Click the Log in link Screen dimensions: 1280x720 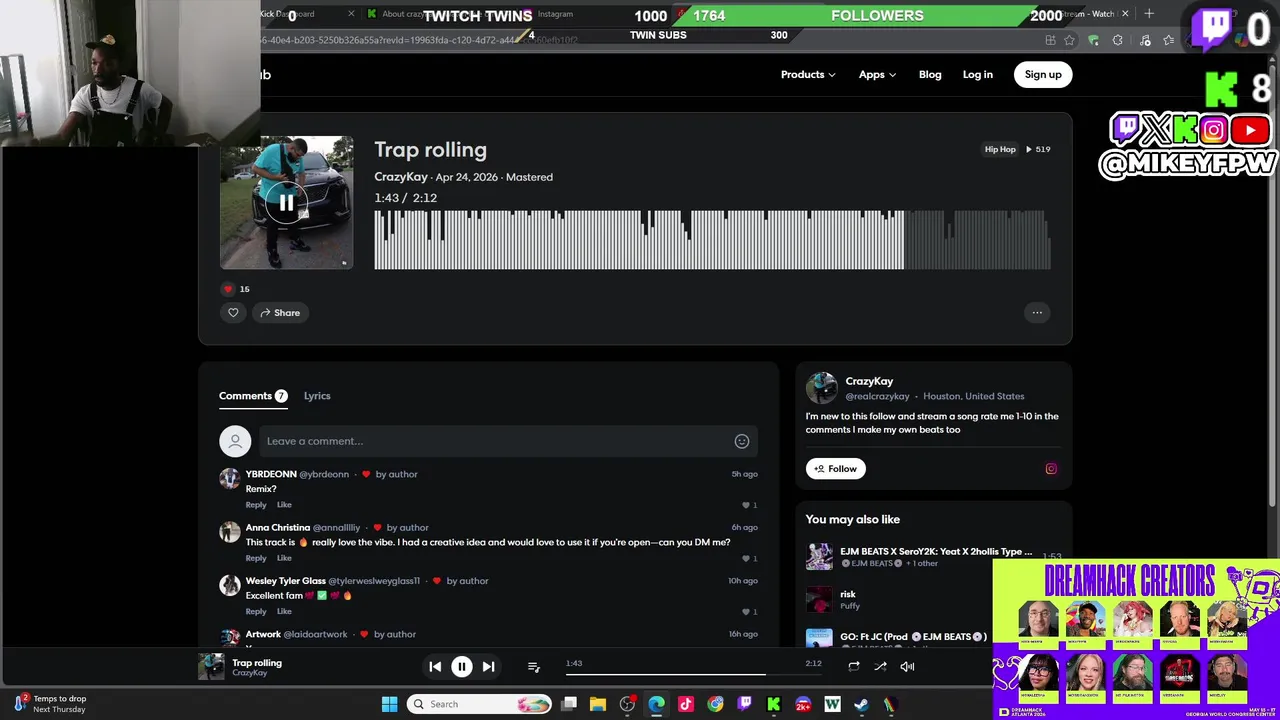(977, 75)
